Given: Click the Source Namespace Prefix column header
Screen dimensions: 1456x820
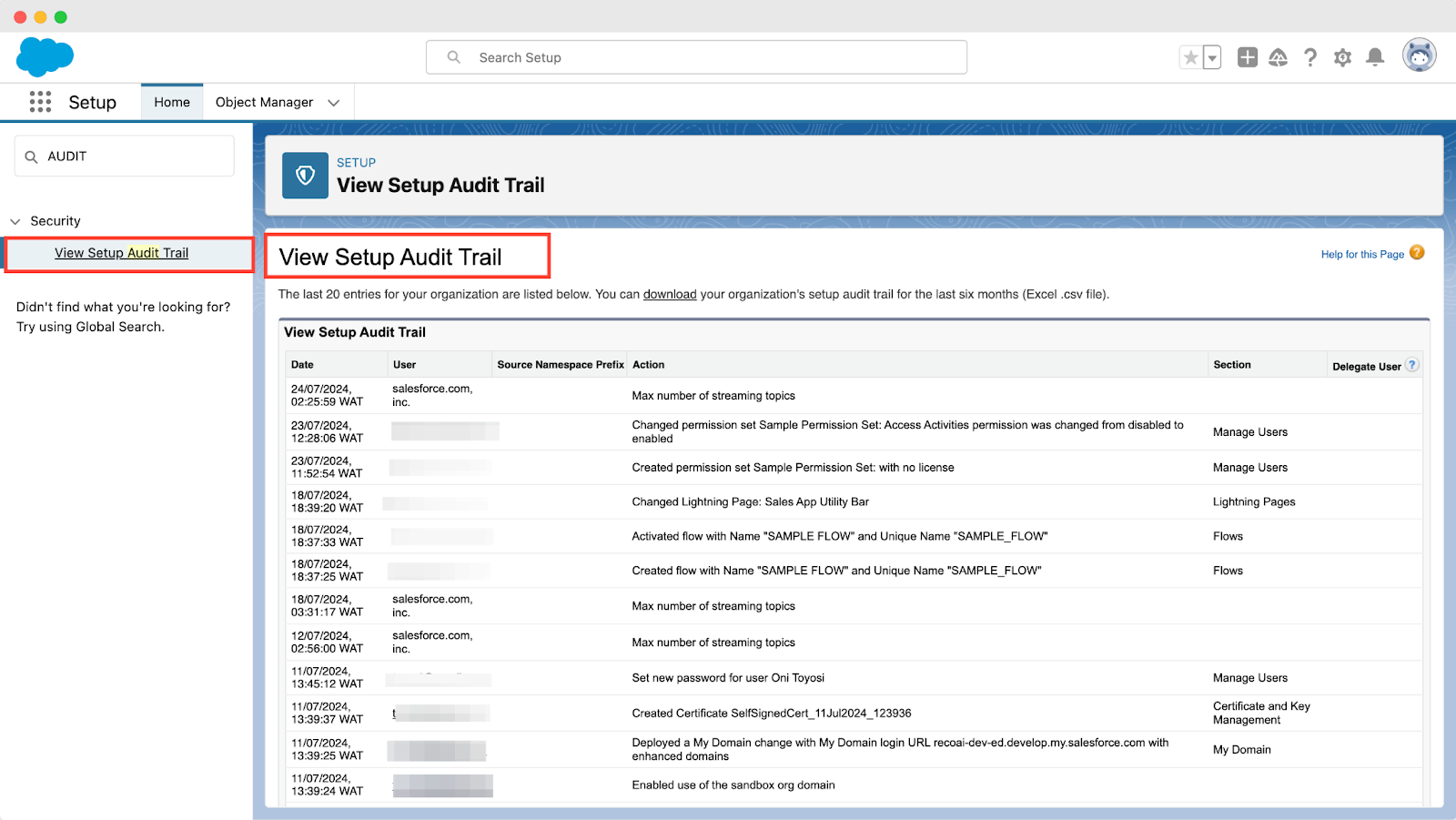Looking at the screenshot, I should 561,365.
